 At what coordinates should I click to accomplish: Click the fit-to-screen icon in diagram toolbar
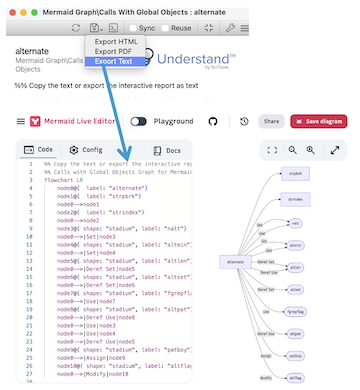tap(272, 150)
